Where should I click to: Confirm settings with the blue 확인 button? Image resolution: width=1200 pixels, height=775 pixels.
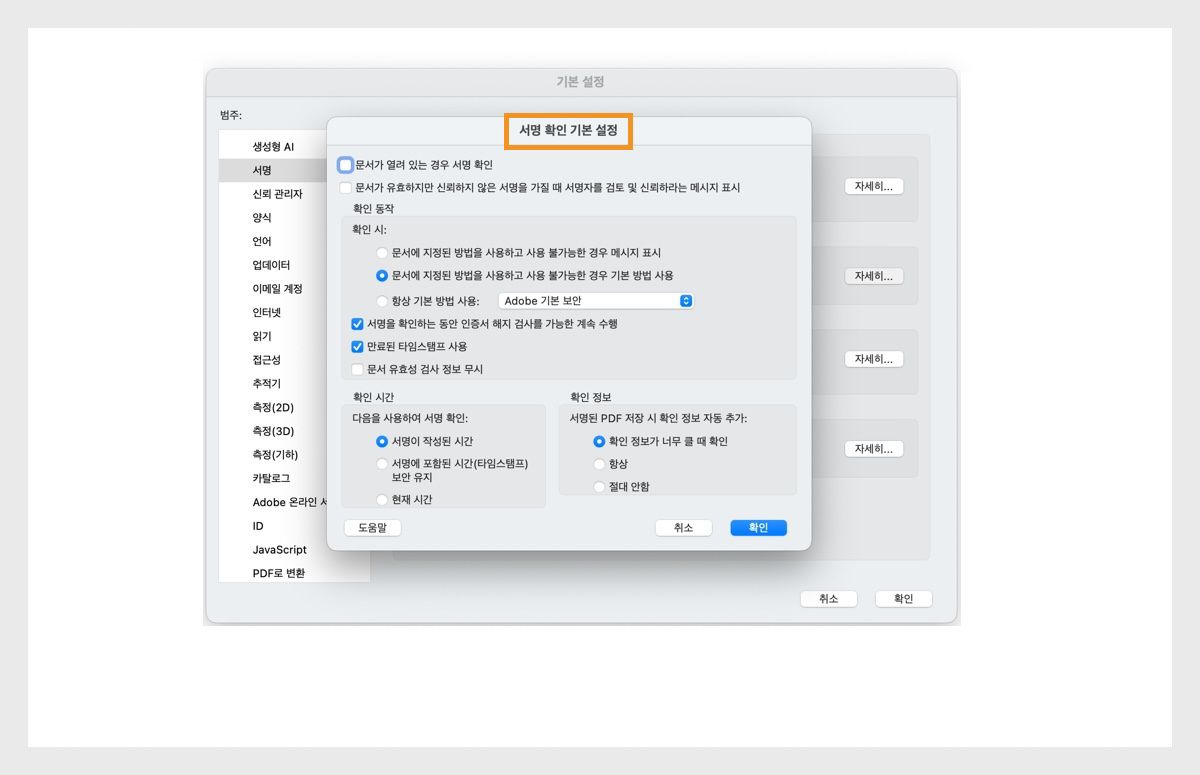coord(758,527)
